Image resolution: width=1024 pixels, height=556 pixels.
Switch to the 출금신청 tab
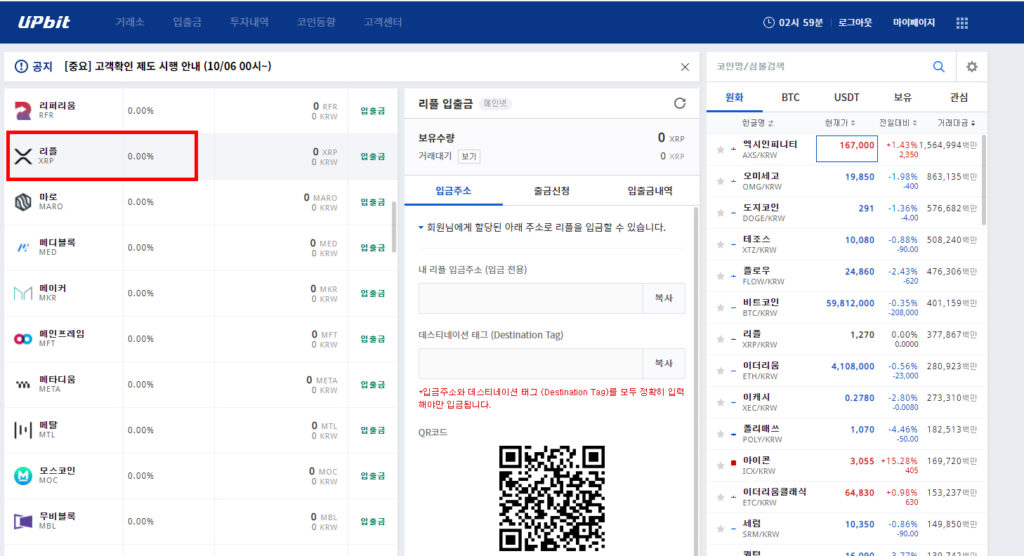pyautogui.click(x=552, y=191)
